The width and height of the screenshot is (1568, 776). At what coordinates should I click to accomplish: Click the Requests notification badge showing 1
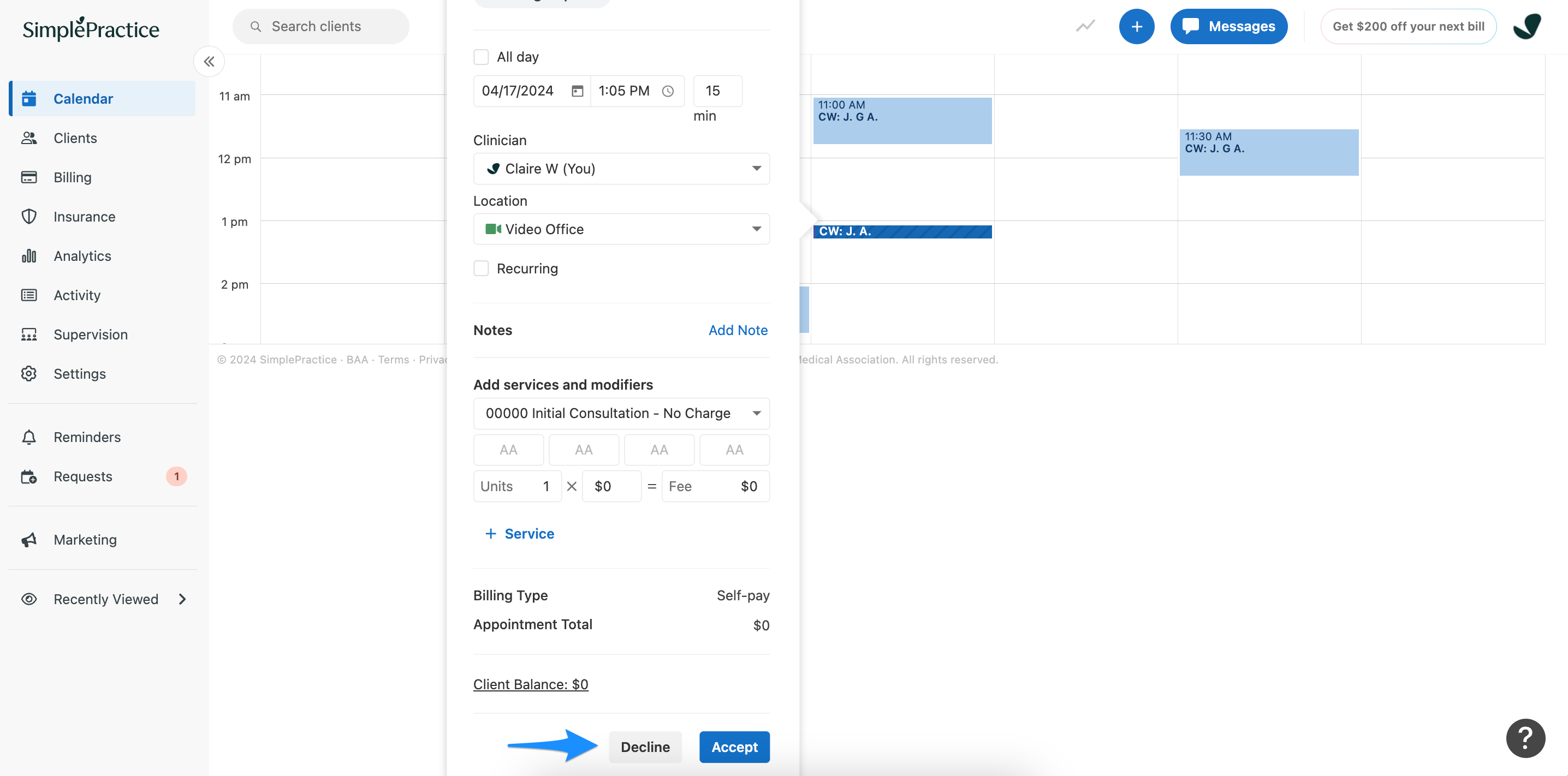[x=176, y=476]
